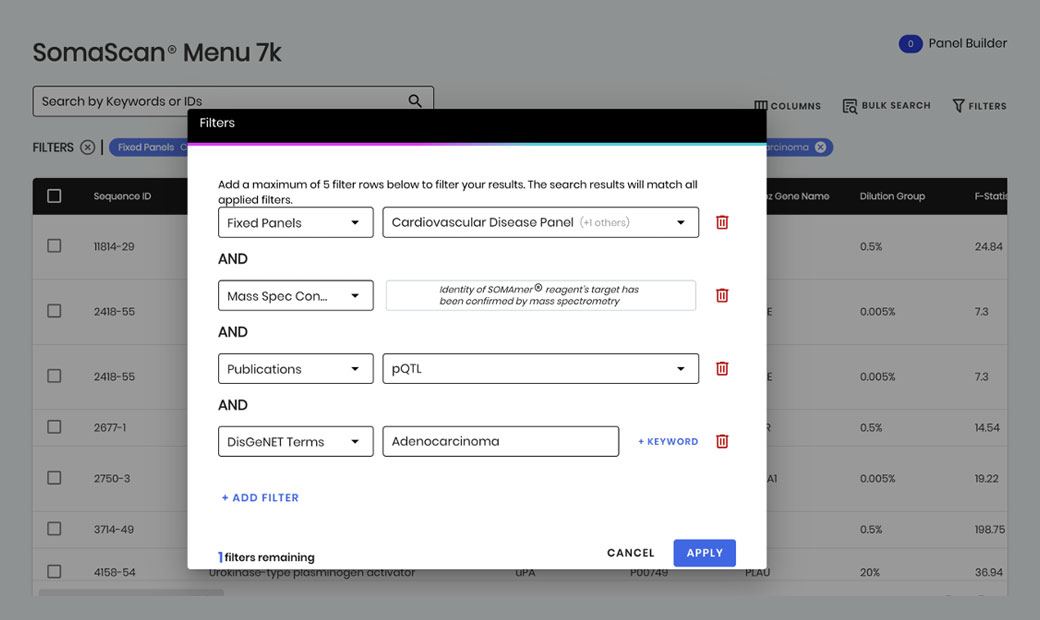The image size is (1040, 620).
Task: Add another filter row
Action: (x=260, y=497)
